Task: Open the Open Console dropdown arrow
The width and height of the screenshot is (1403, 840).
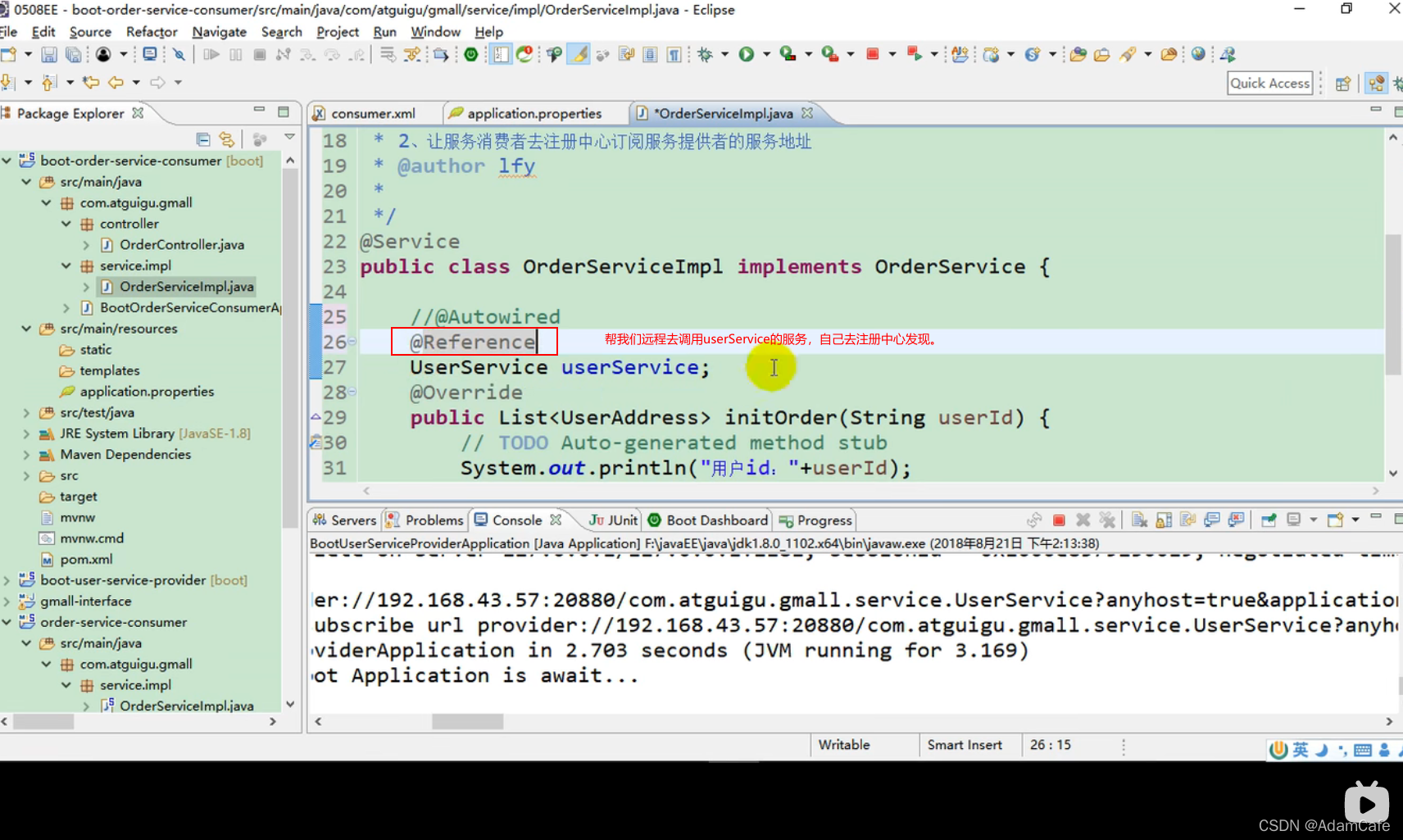Action: 1355,520
